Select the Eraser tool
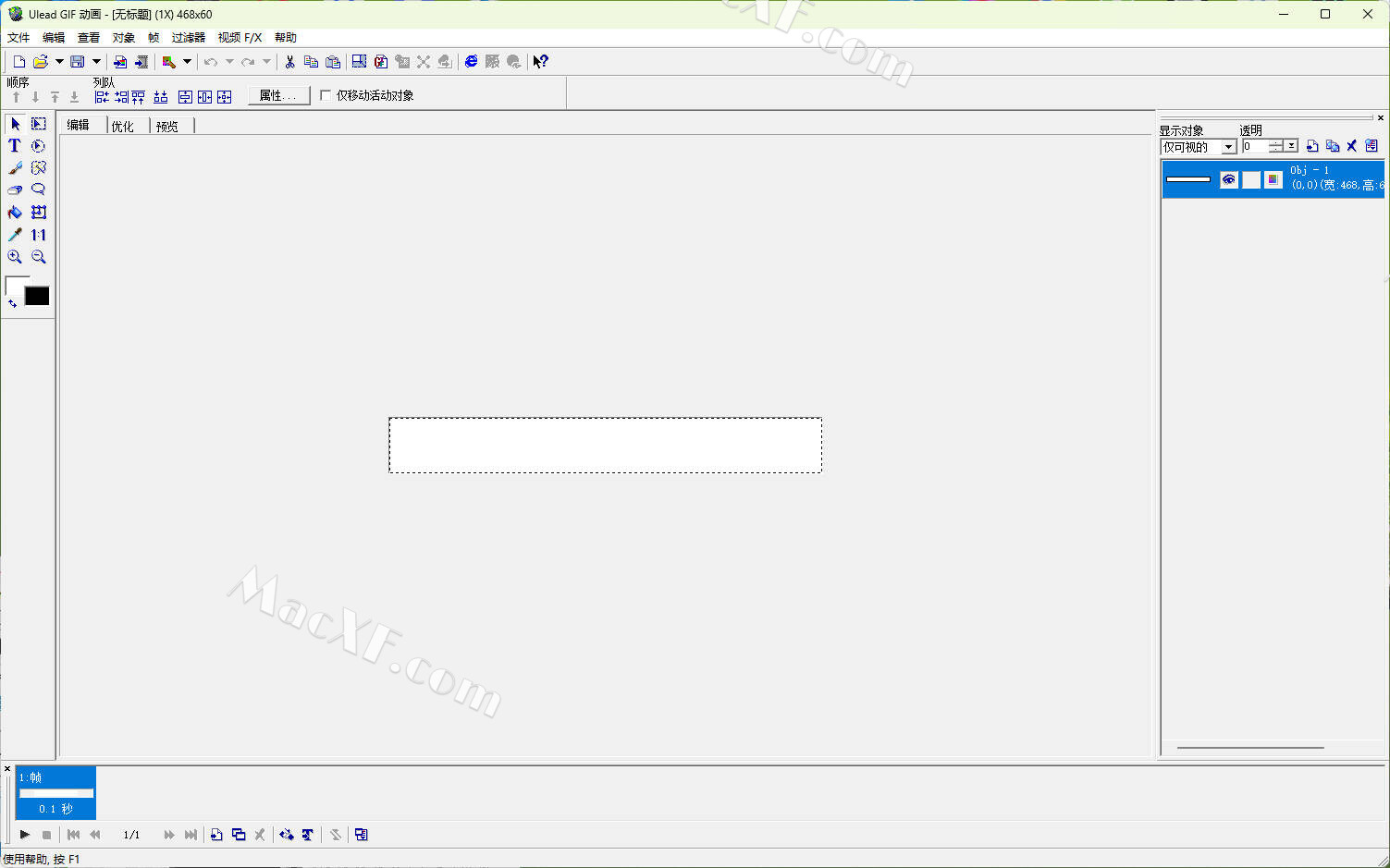 pyautogui.click(x=15, y=190)
